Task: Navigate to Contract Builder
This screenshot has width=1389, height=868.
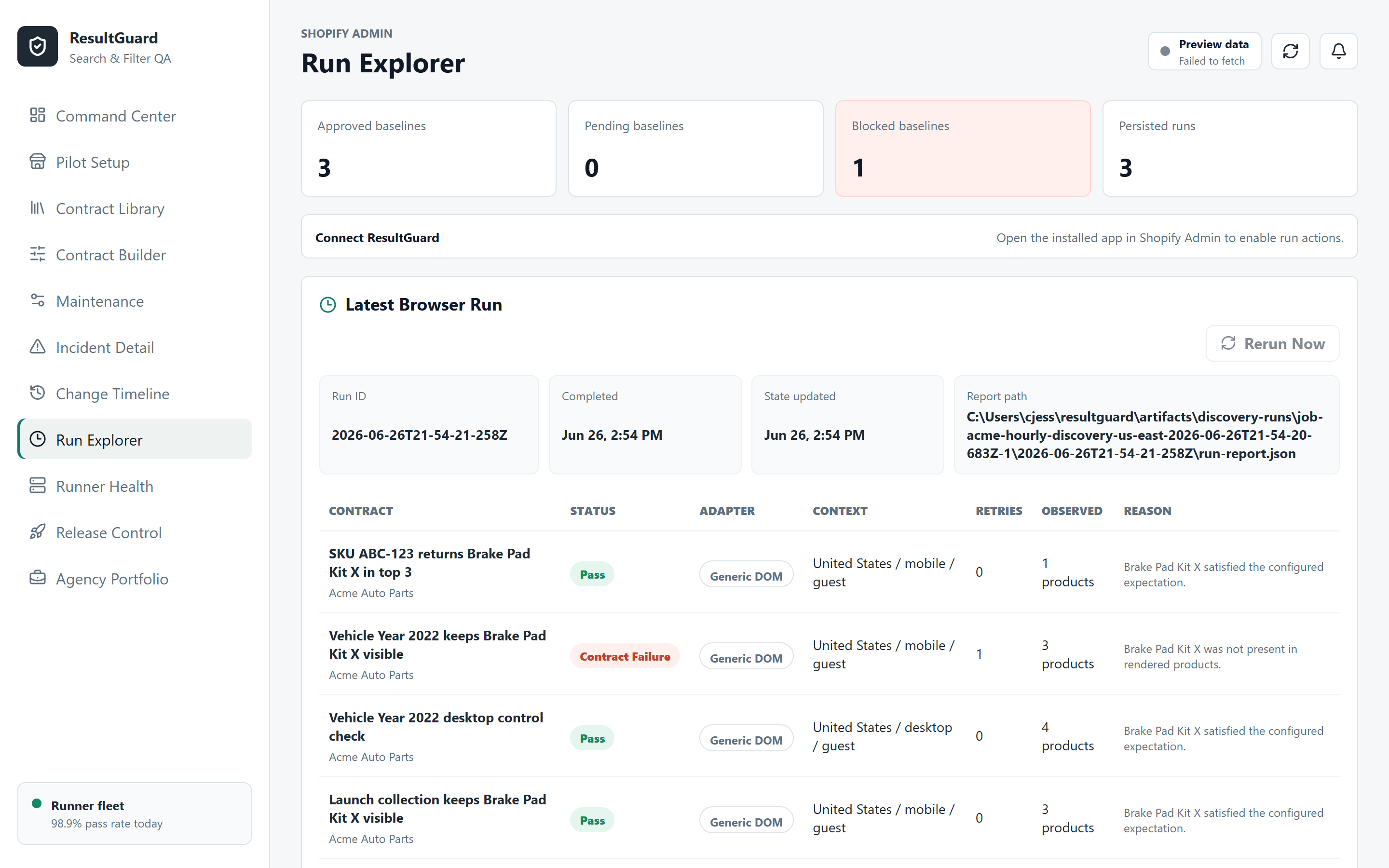Action: (134, 254)
